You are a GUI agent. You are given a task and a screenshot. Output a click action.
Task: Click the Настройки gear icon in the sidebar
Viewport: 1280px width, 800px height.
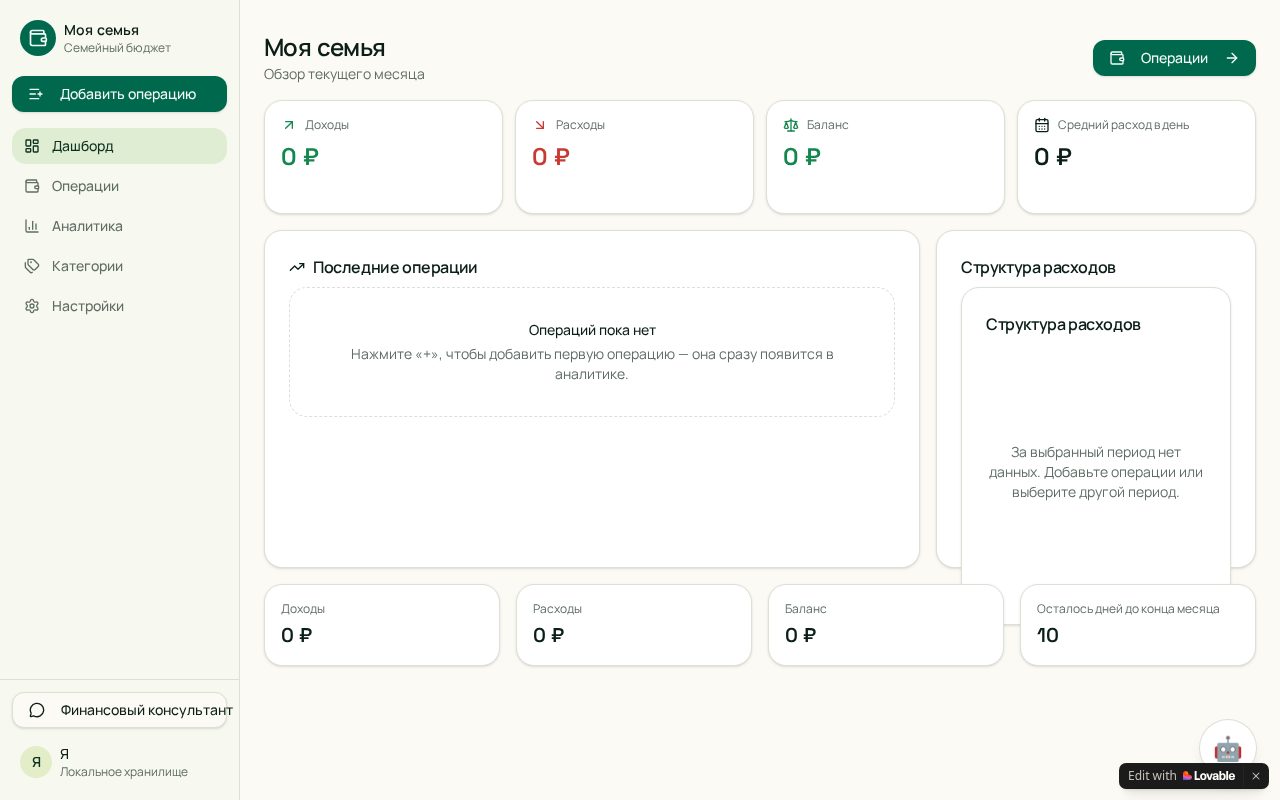pyautogui.click(x=32, y=306)
